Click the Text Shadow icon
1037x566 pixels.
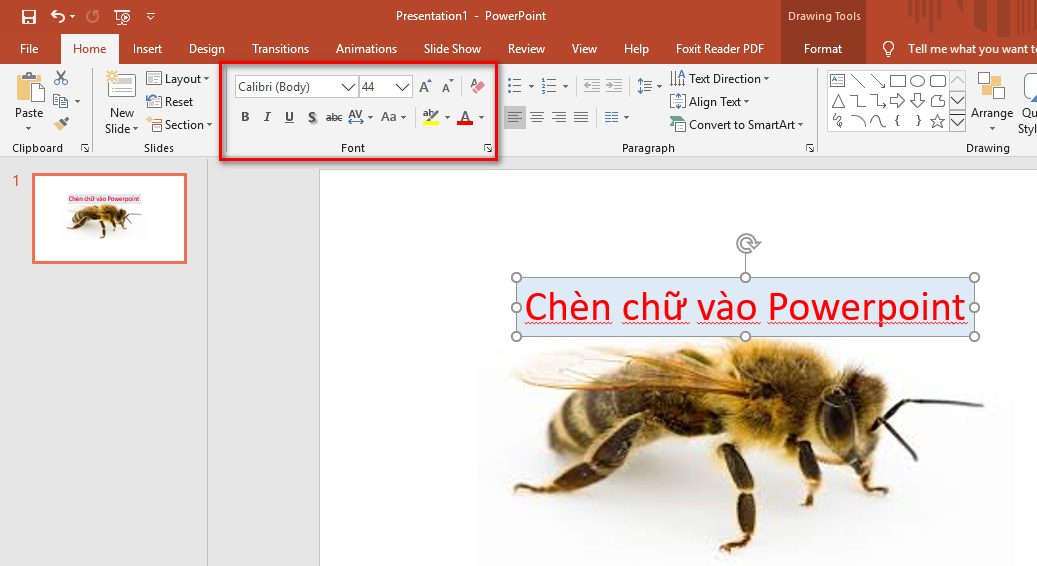coord(312,118)
